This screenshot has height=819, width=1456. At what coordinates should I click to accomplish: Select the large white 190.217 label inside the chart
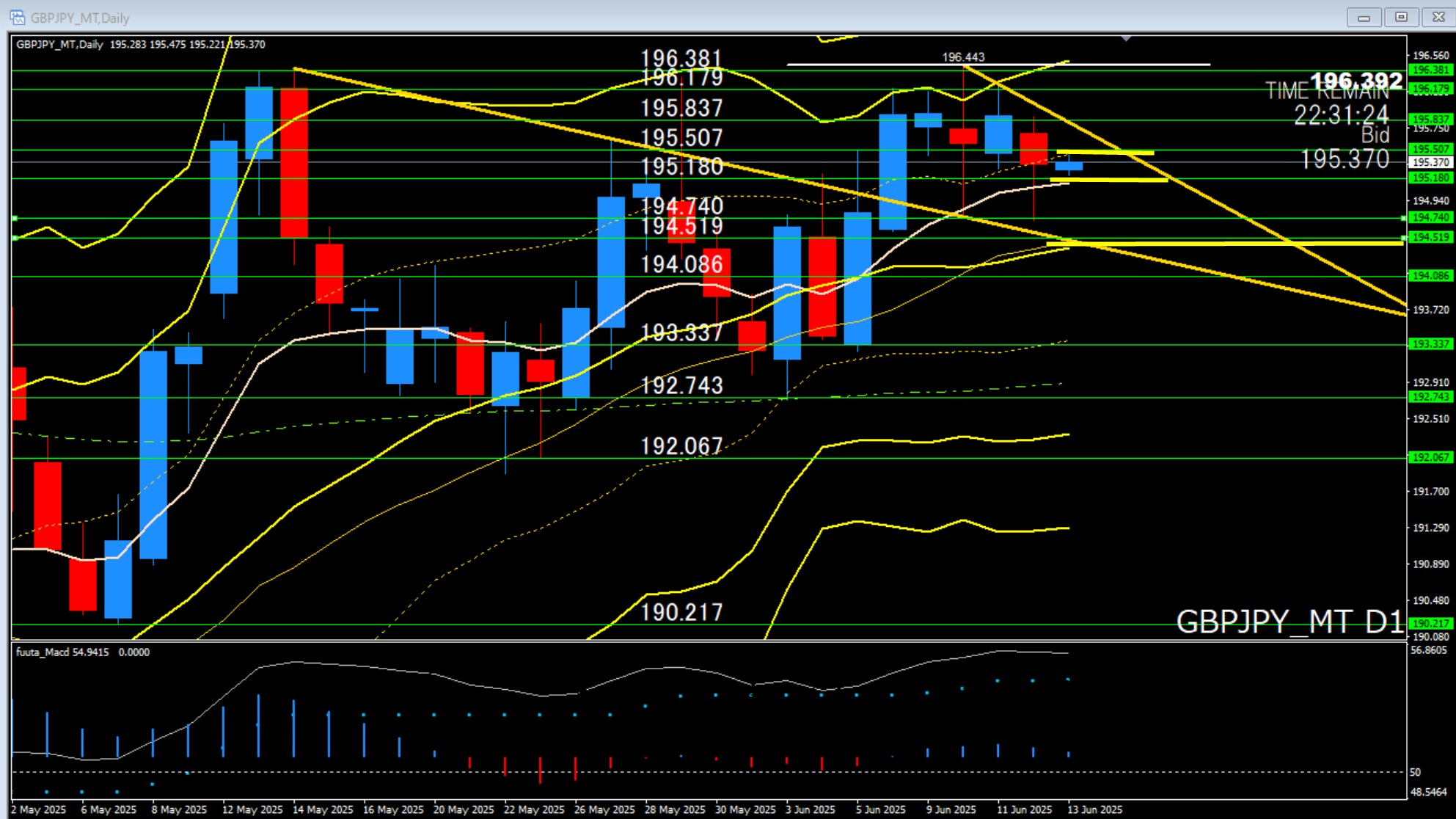681,612
